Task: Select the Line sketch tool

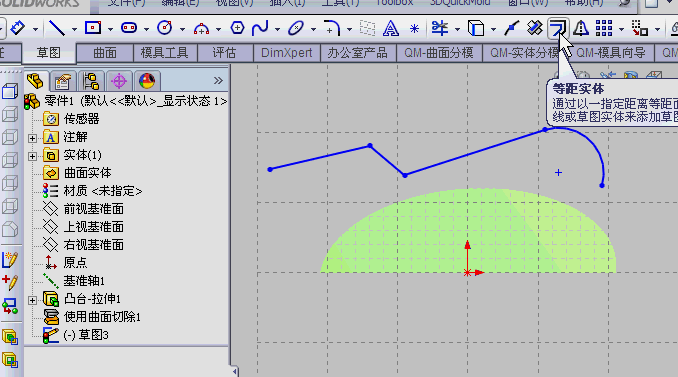Action: pos(57,28)
